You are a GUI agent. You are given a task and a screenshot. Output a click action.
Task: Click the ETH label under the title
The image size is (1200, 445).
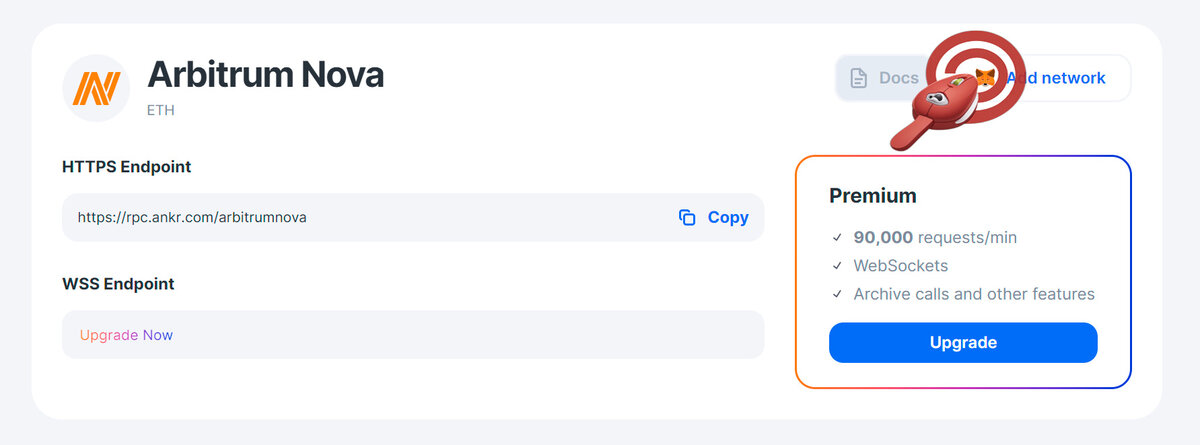tap(160, 110)
